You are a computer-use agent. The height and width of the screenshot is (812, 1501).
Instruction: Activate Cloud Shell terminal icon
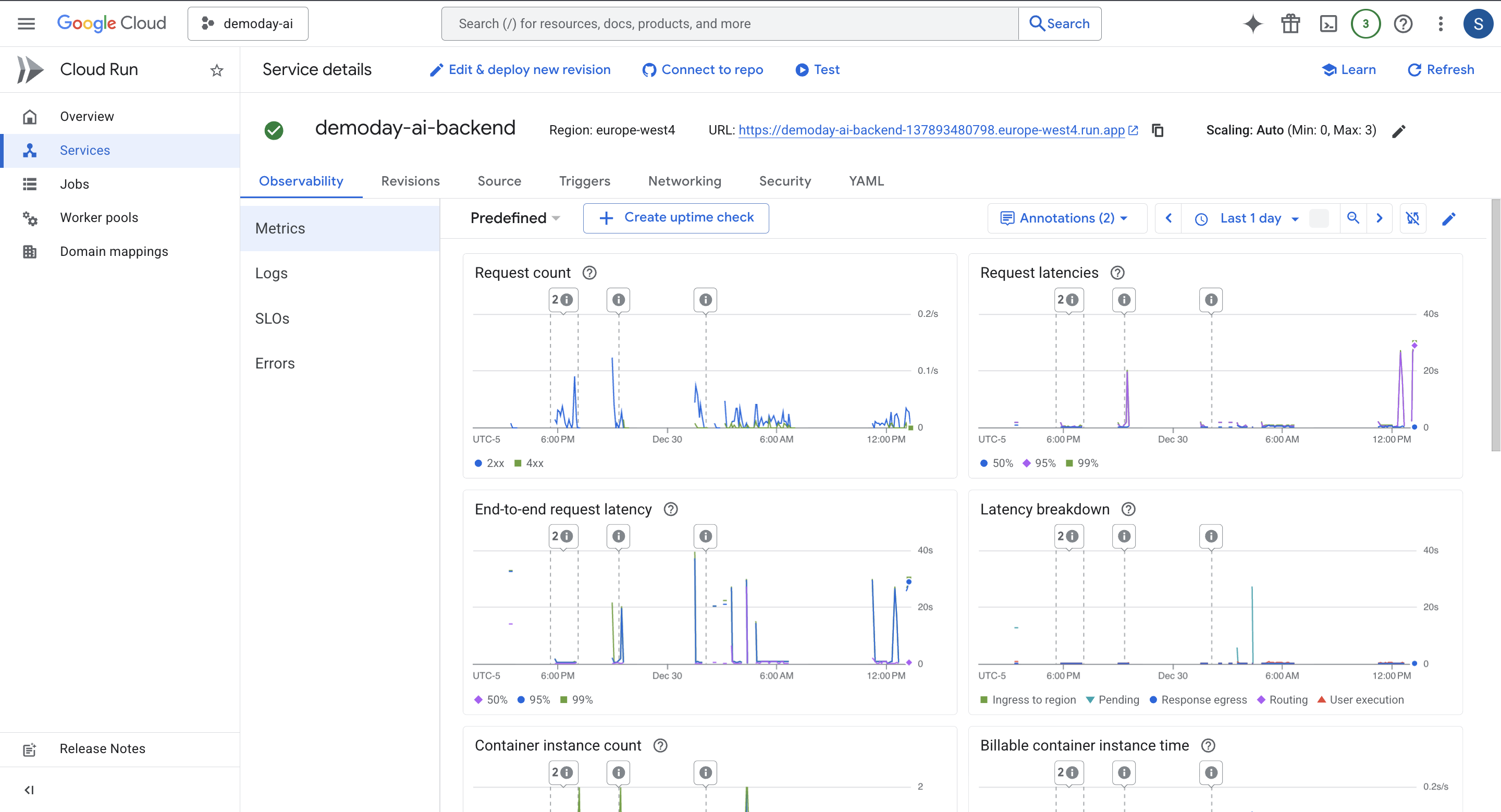pos(1328,24)
